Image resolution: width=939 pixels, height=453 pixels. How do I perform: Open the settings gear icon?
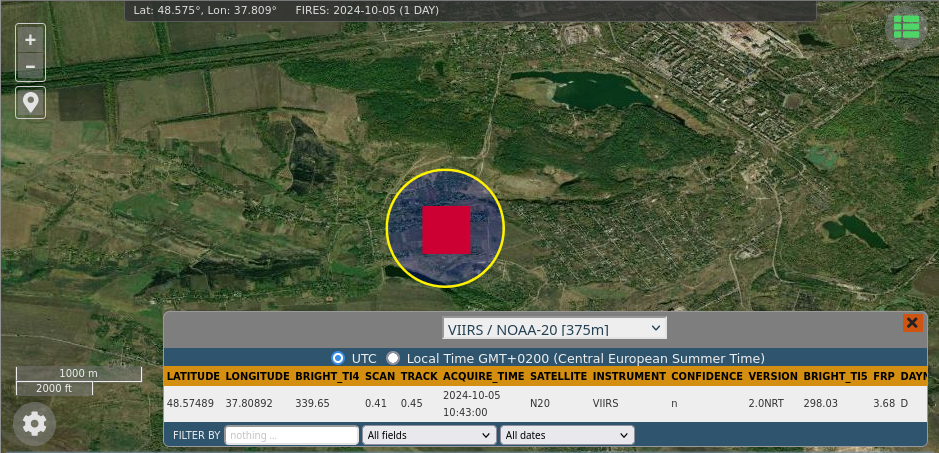pyautogui.click(x=35, y=423)
